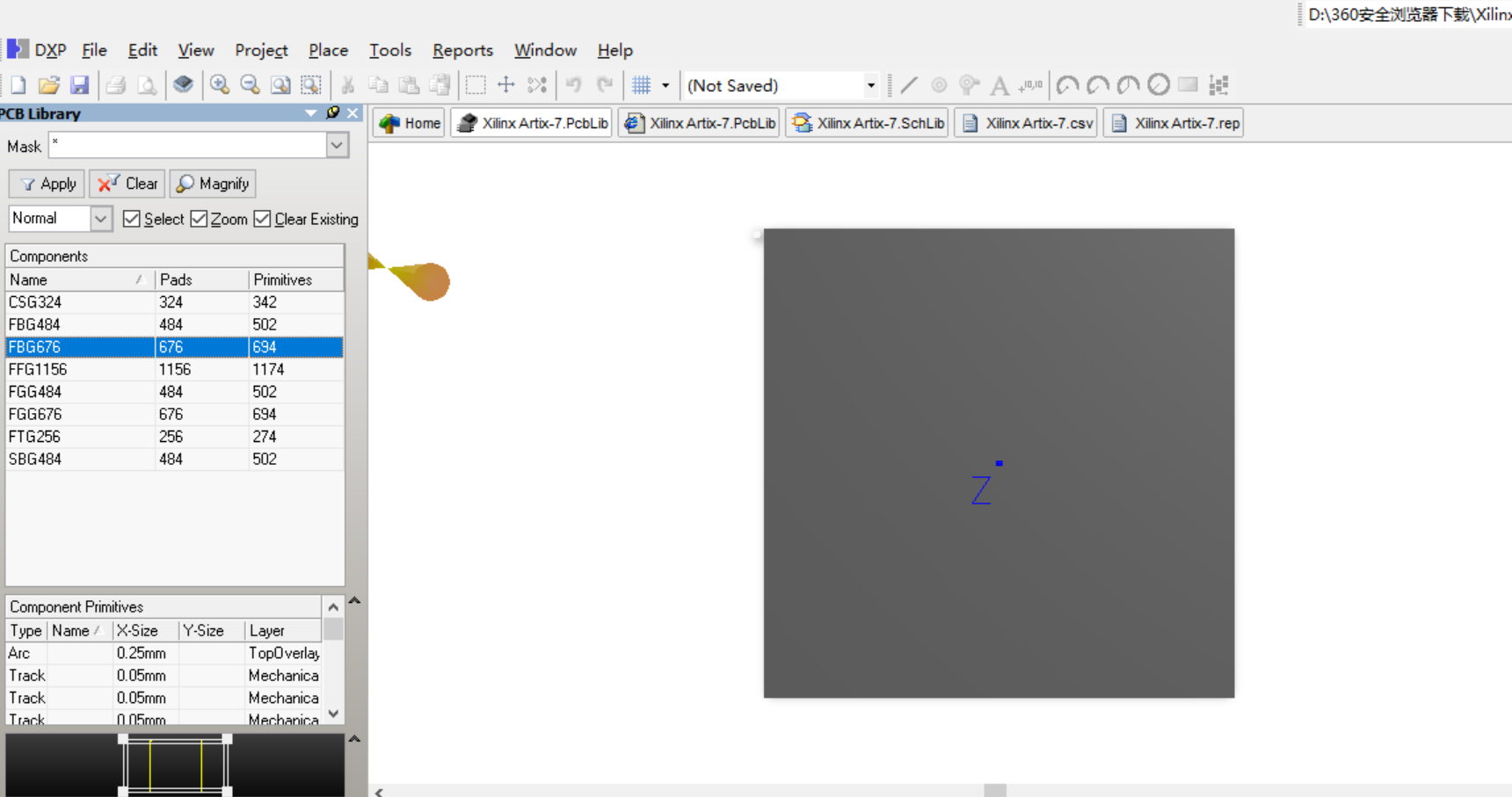Screen dimensions: 1512x797
Task: Click the Print toolbar icon
Action: point(116,85)
